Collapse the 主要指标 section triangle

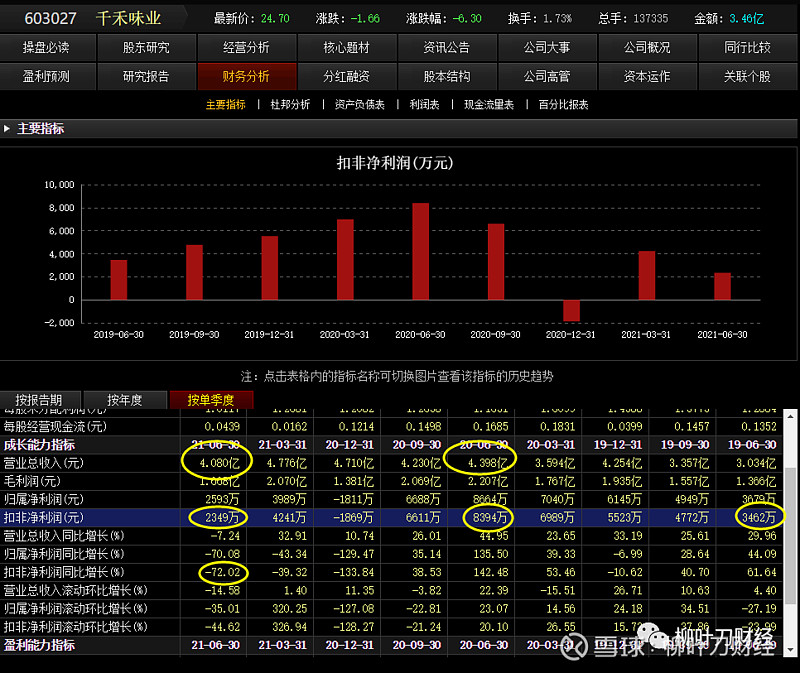[7, 129]
